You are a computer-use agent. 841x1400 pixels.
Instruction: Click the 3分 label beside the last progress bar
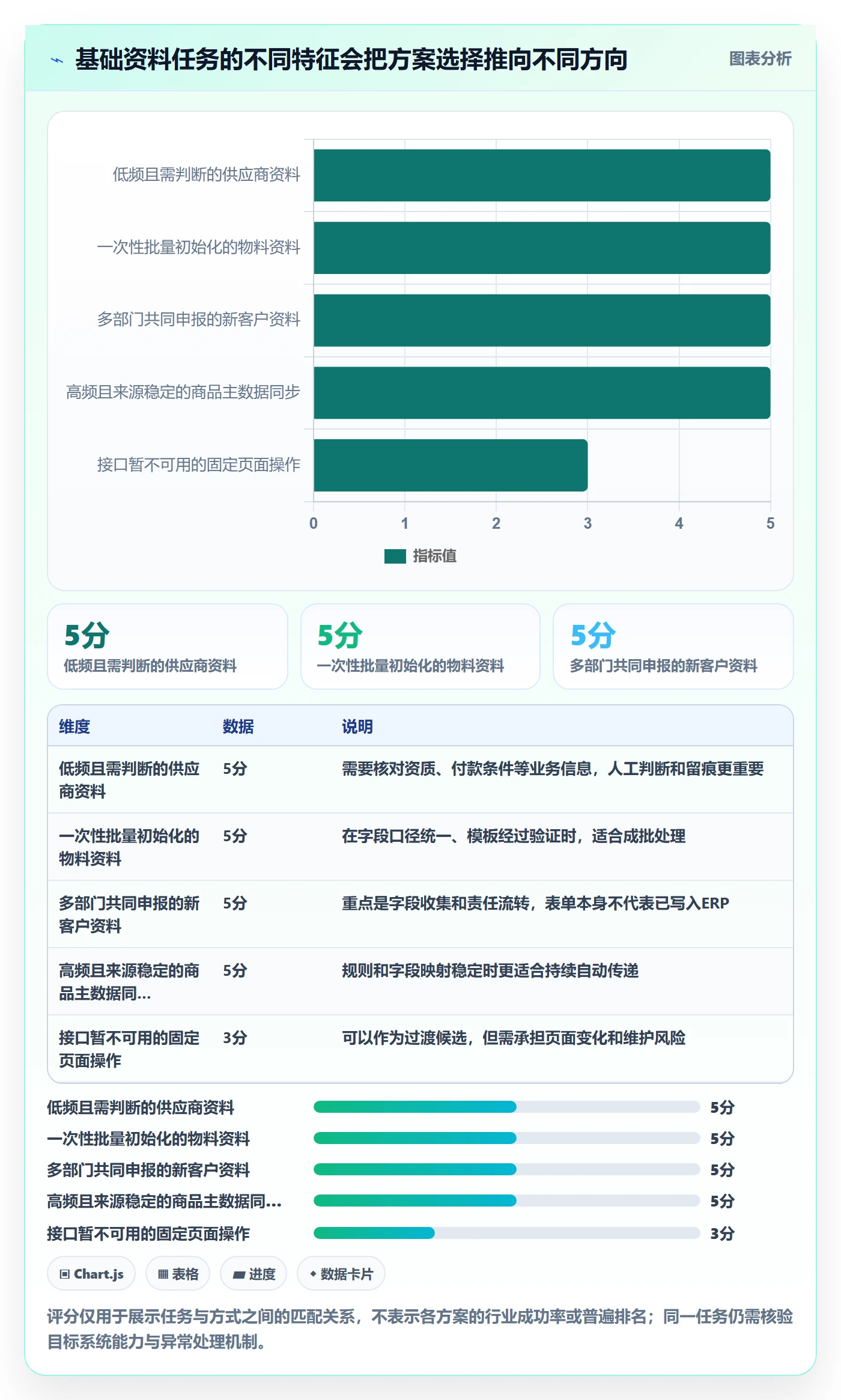[x=722, y=1234]
